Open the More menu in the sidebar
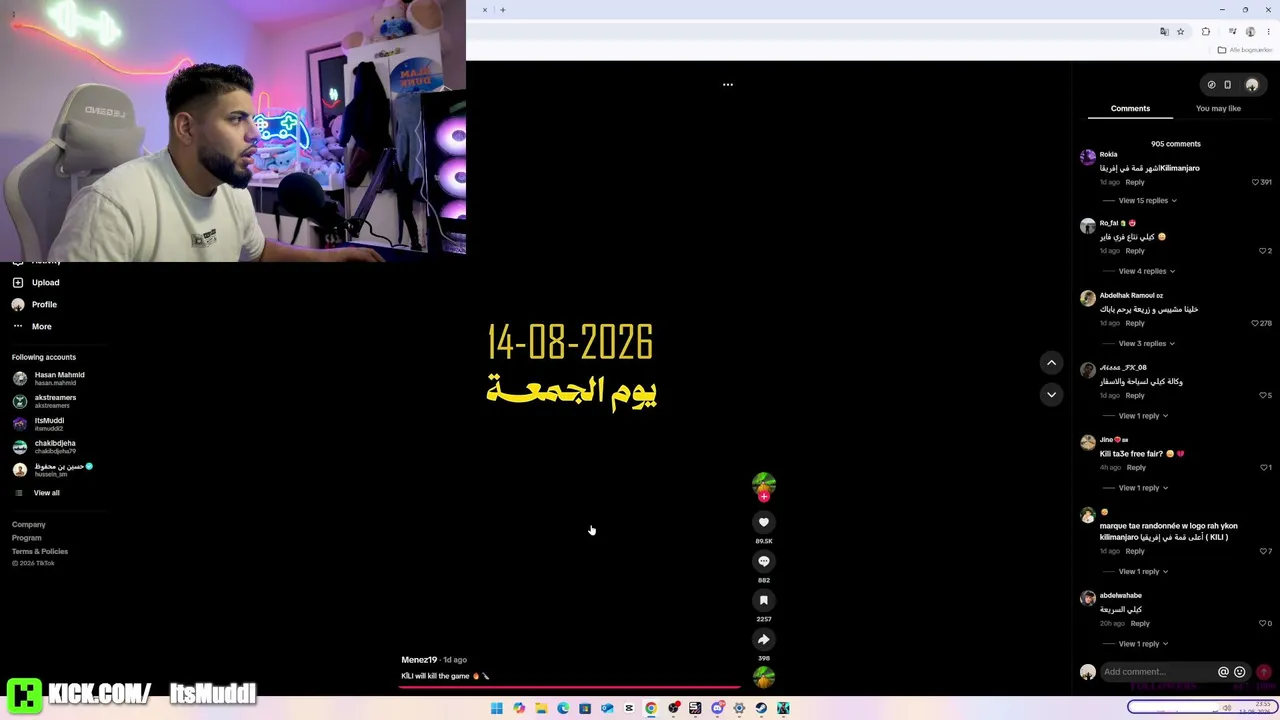This screenshot has width=1280, height=720. coord(32,327)
